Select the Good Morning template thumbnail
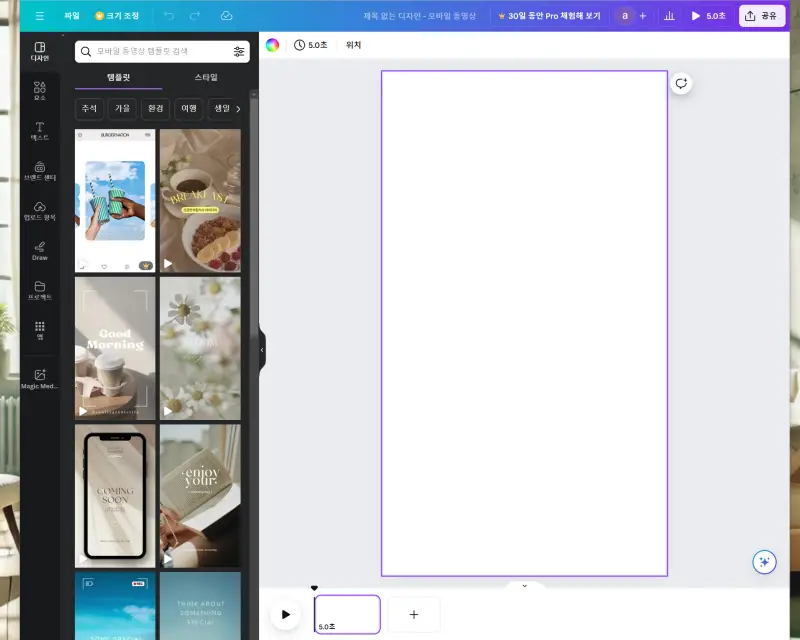 [115, 349]
